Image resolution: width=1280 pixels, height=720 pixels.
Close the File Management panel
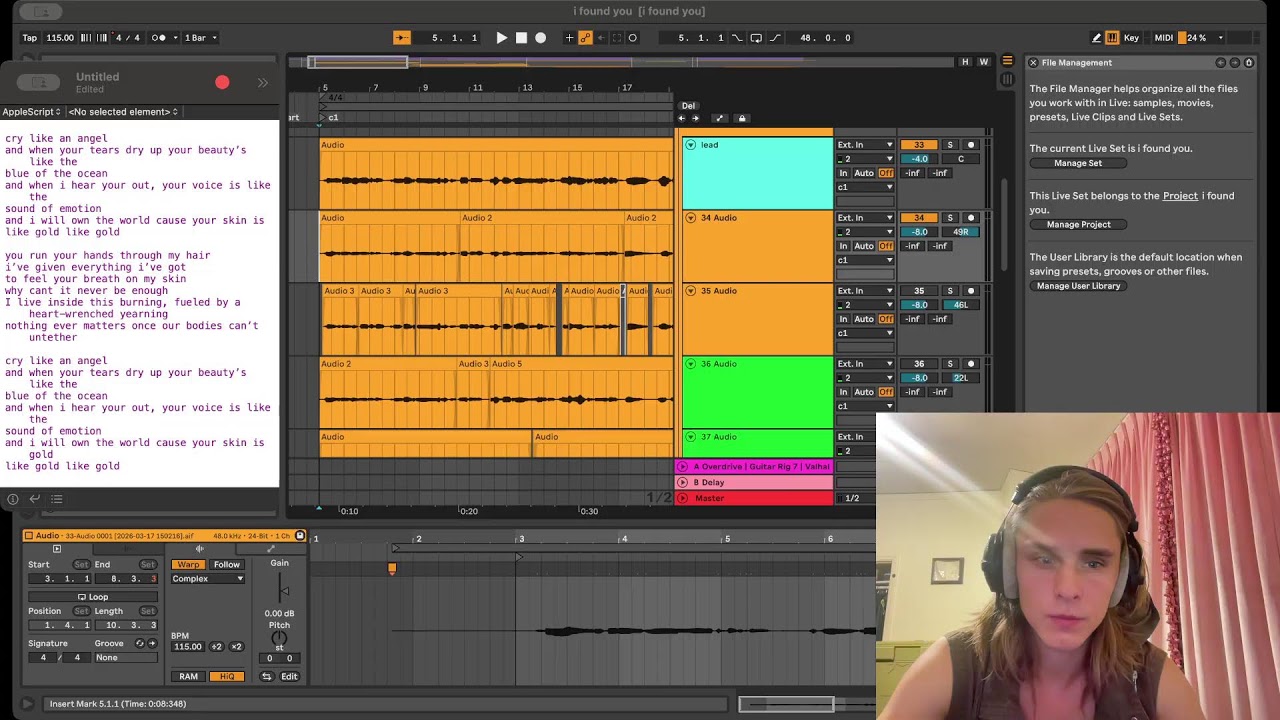click(x=1033, y=63)
